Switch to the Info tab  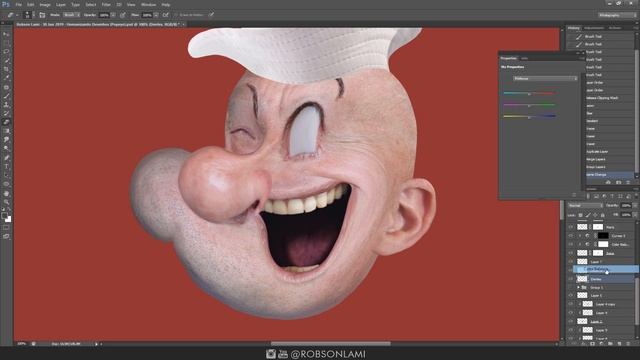point(525,58)
